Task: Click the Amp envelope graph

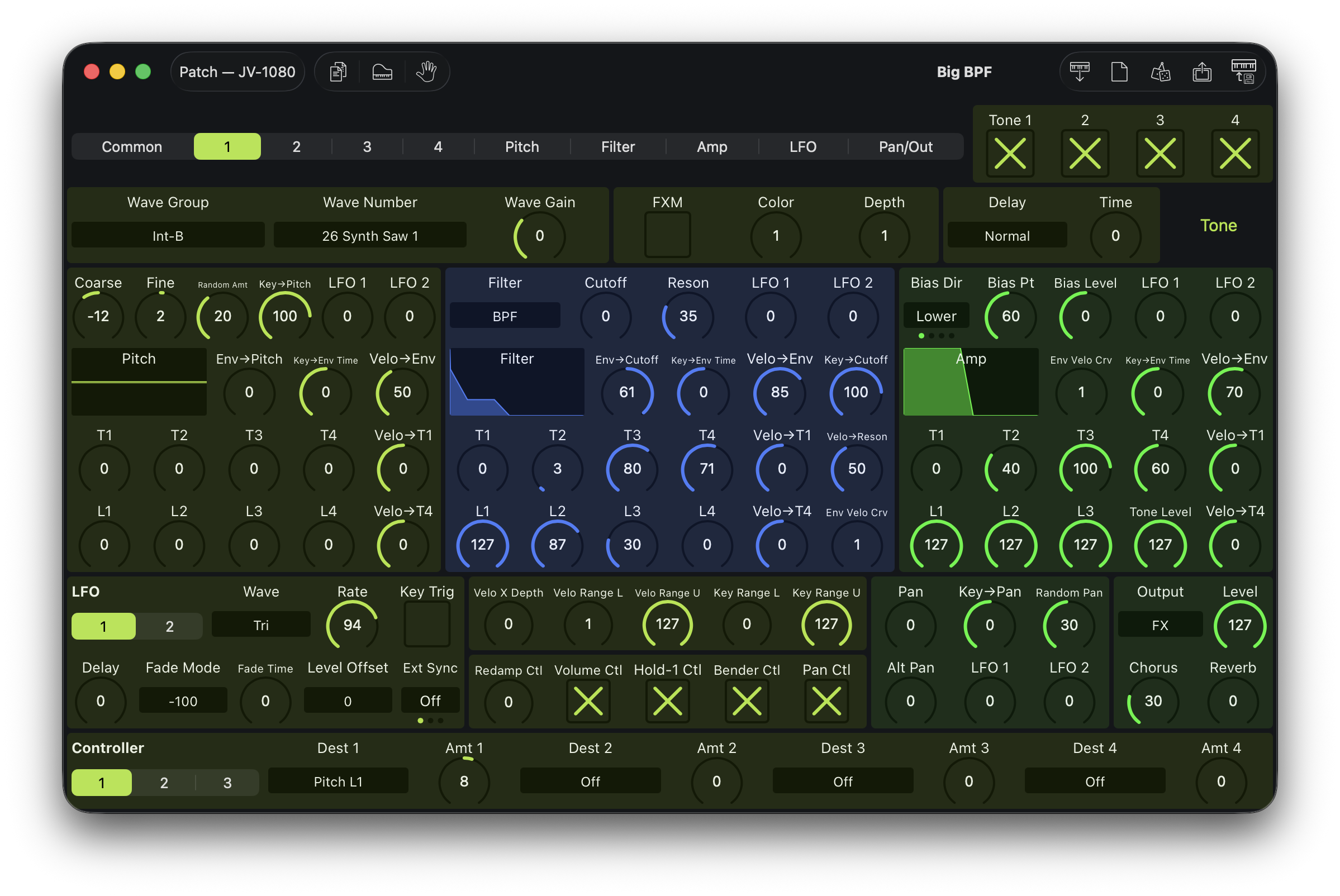Action: click(971, 381)
